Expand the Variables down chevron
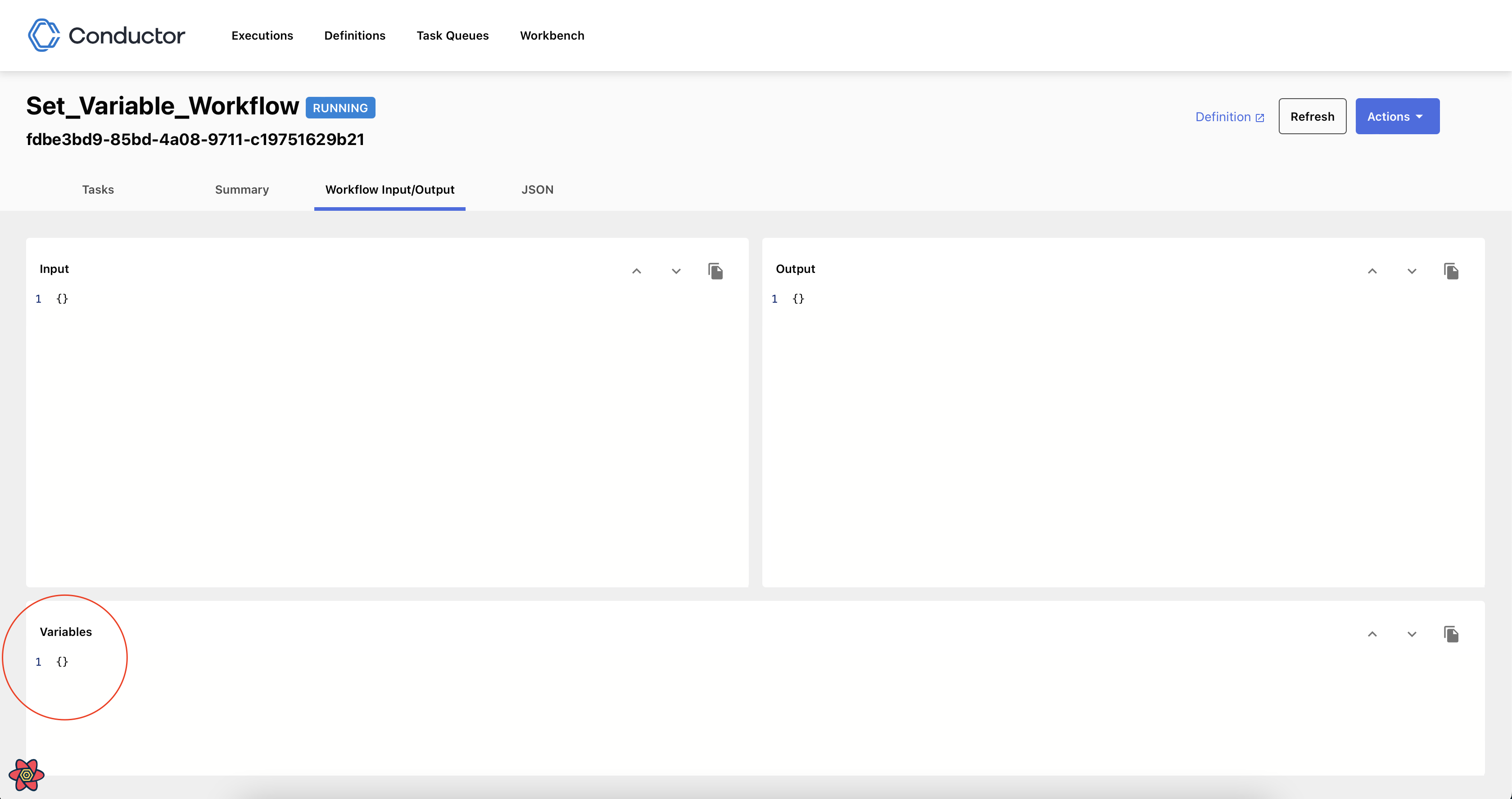The image size is (1512, 799). coord(1411,634)
